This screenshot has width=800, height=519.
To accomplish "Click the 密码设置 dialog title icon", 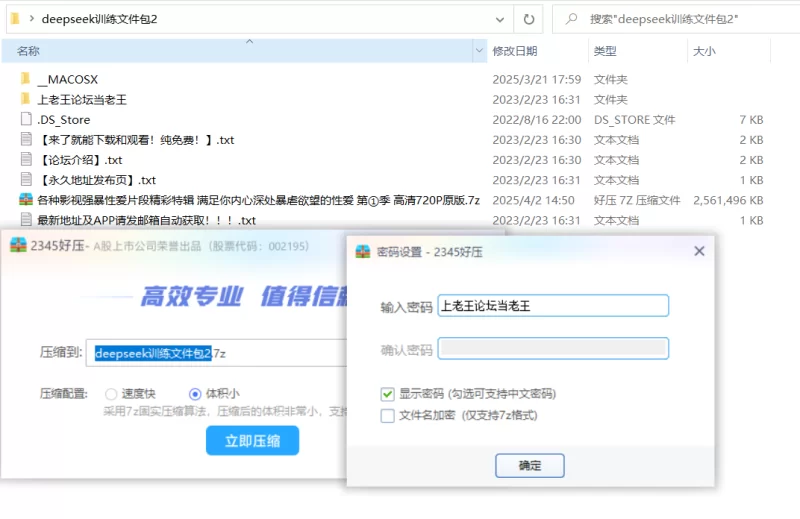I will click(x=363, y=252).
